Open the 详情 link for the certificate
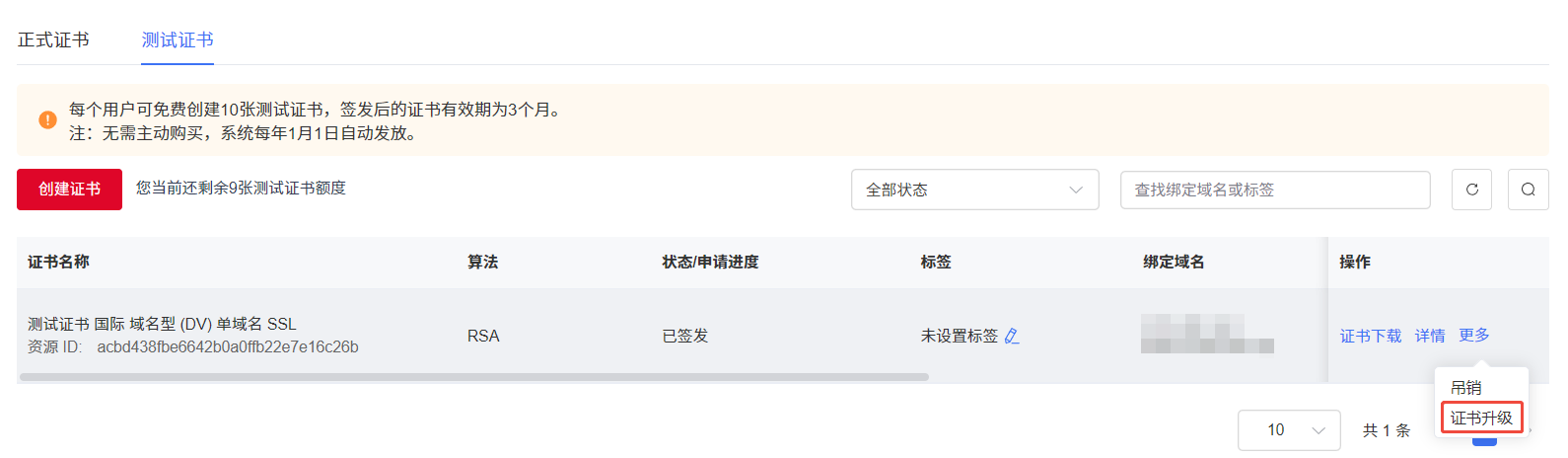The width and height of the screenshot is (1568, 458). point(1430,337)
